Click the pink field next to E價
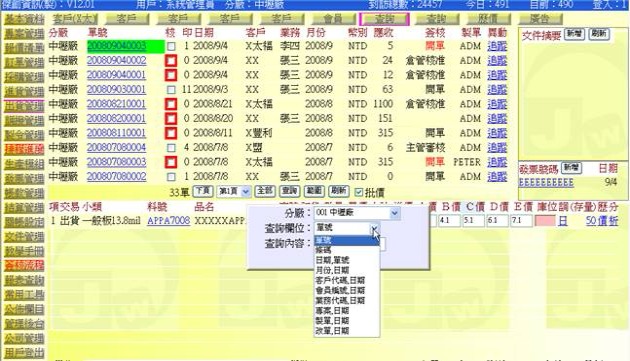 tap(545, 221)
